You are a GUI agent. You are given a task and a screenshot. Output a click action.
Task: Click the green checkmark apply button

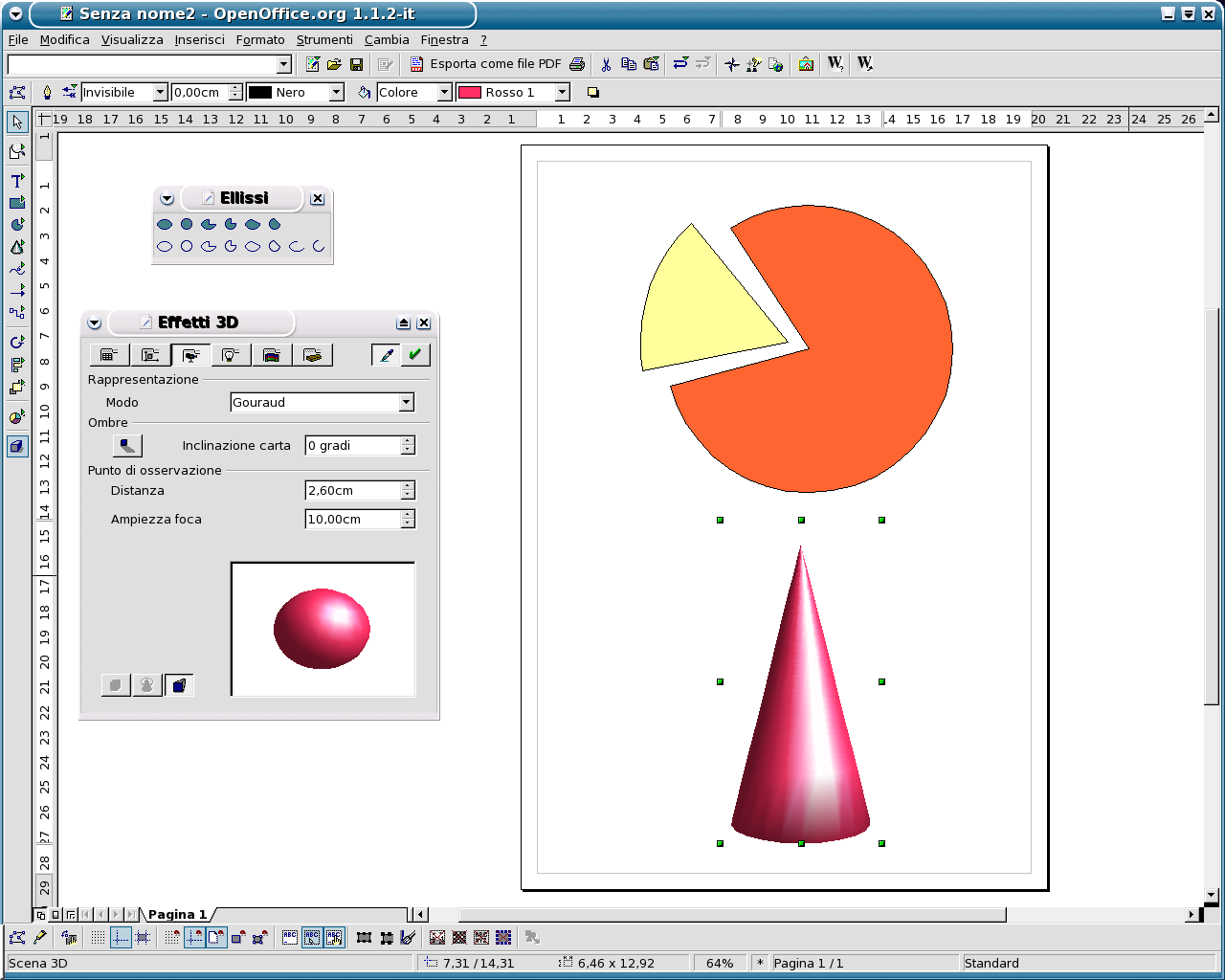tap(414, 355)
